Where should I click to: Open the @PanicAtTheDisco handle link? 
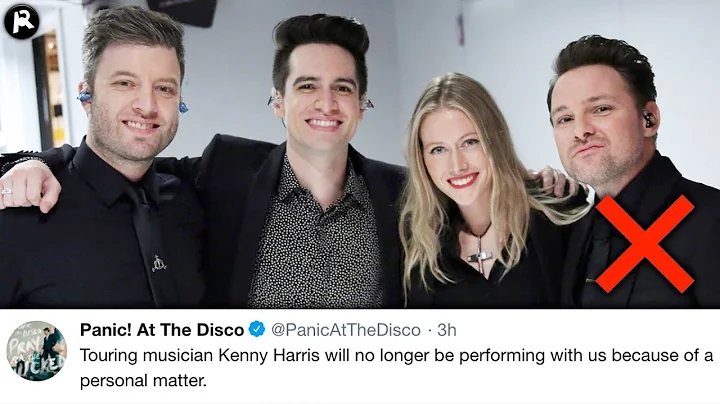(x=346, y=330)
